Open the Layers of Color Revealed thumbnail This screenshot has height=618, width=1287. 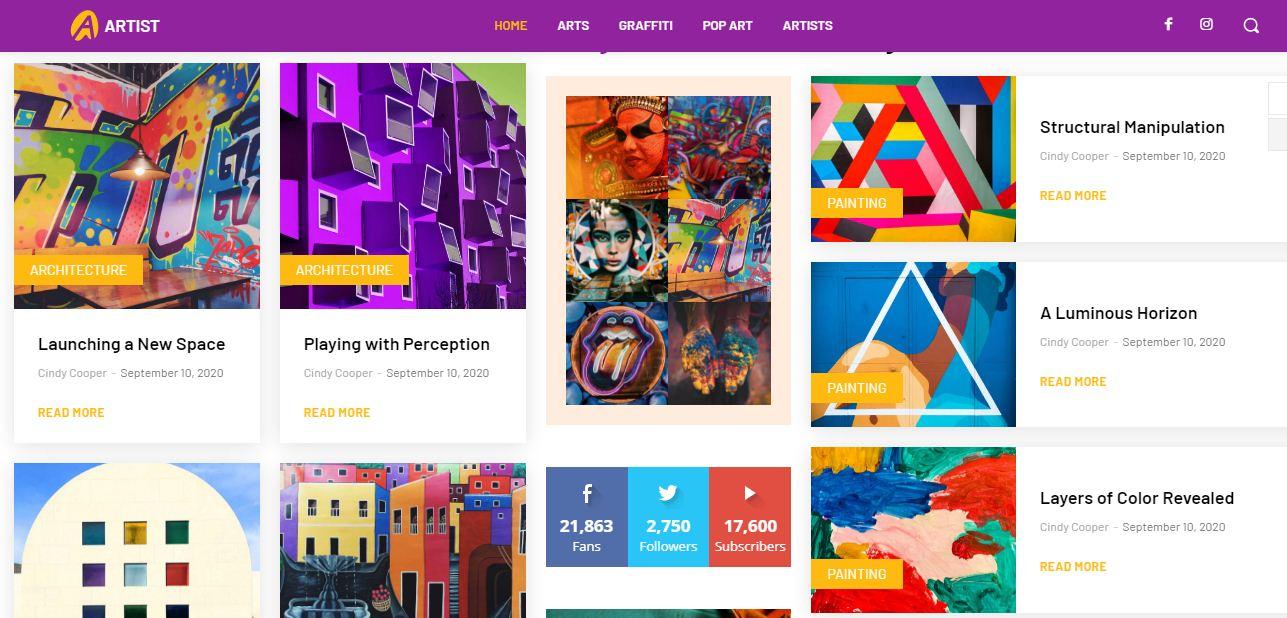tap(913, 530)
